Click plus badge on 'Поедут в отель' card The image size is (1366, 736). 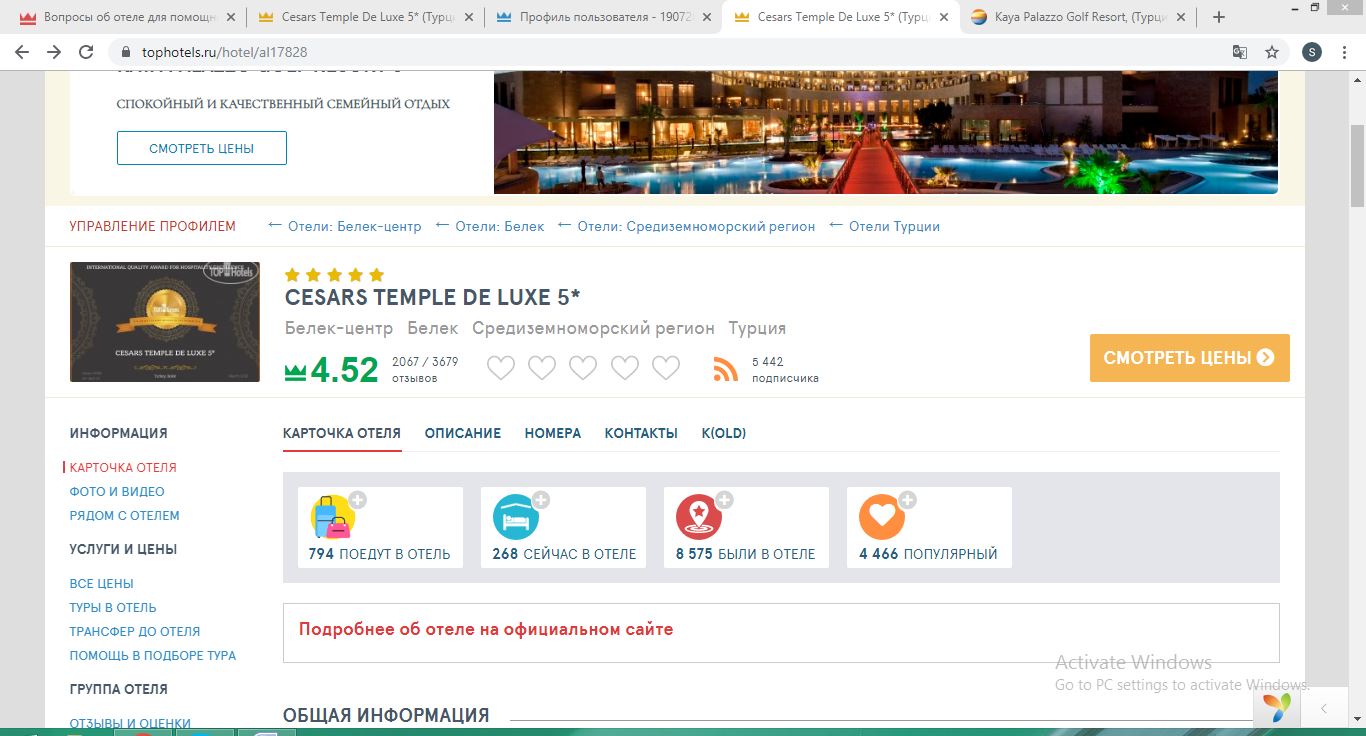(x=358, y=500)
